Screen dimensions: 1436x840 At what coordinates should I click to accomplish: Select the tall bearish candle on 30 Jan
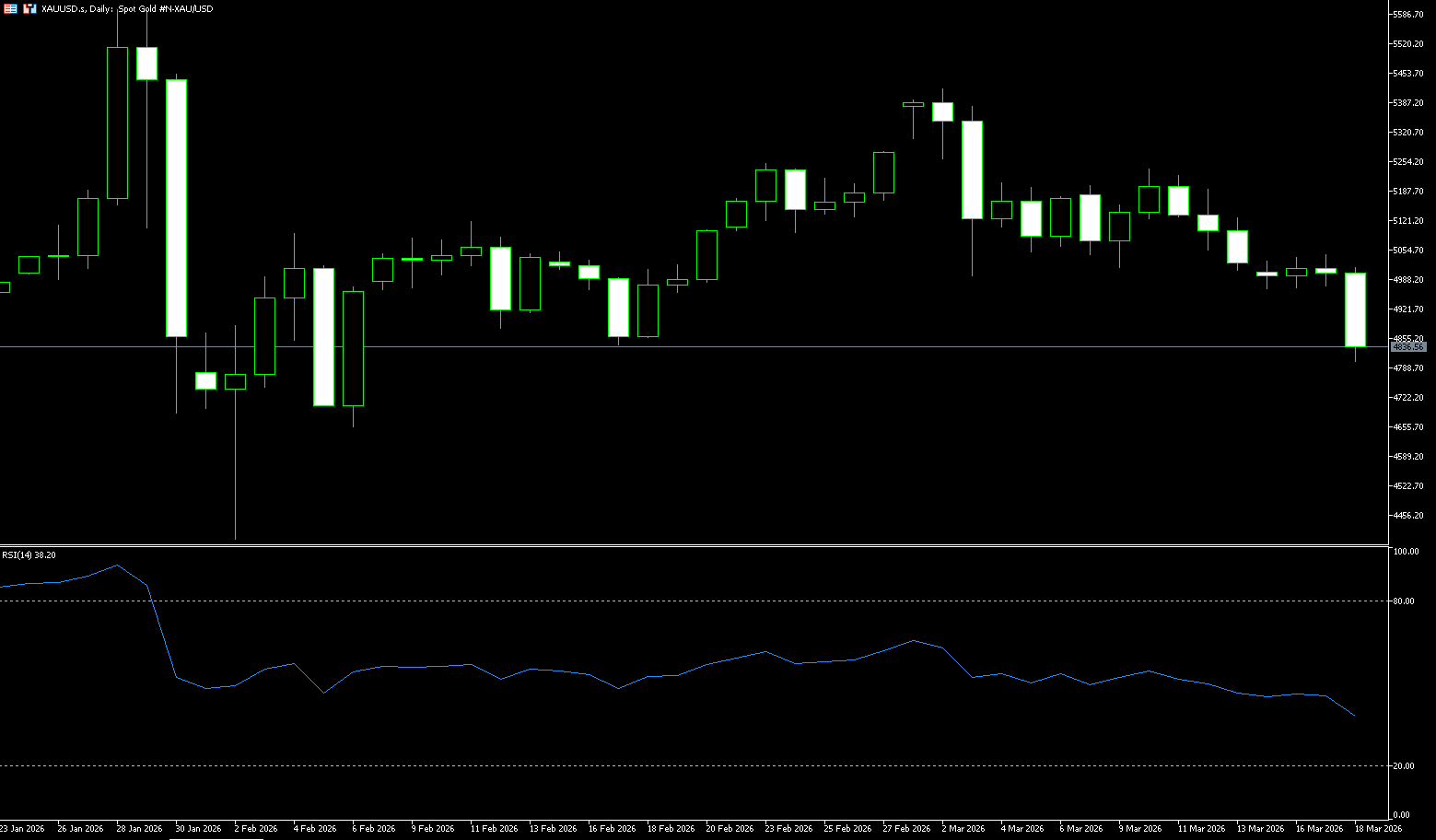coord(176,208)
